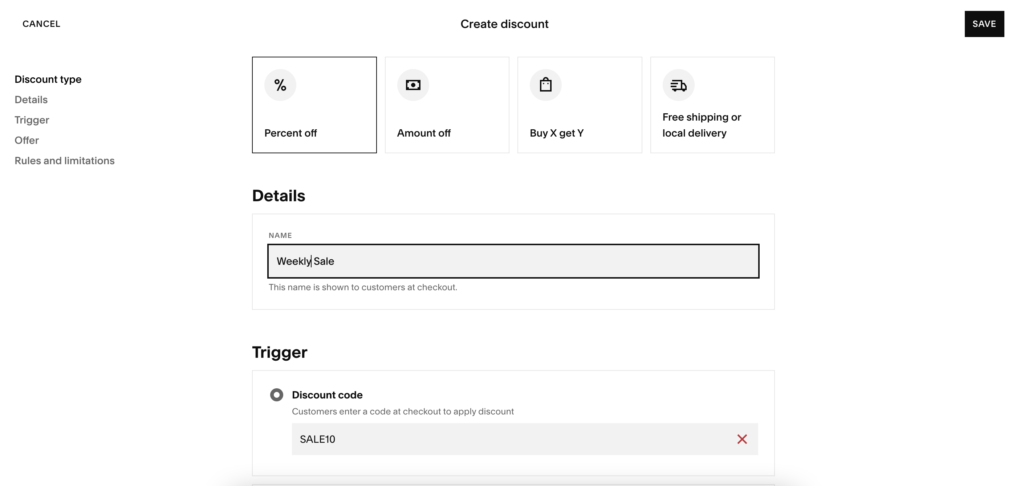The width and height of the screenshot is (1024, 486).
Task: Click the Amount off cash icon
Action: [412, 86]
